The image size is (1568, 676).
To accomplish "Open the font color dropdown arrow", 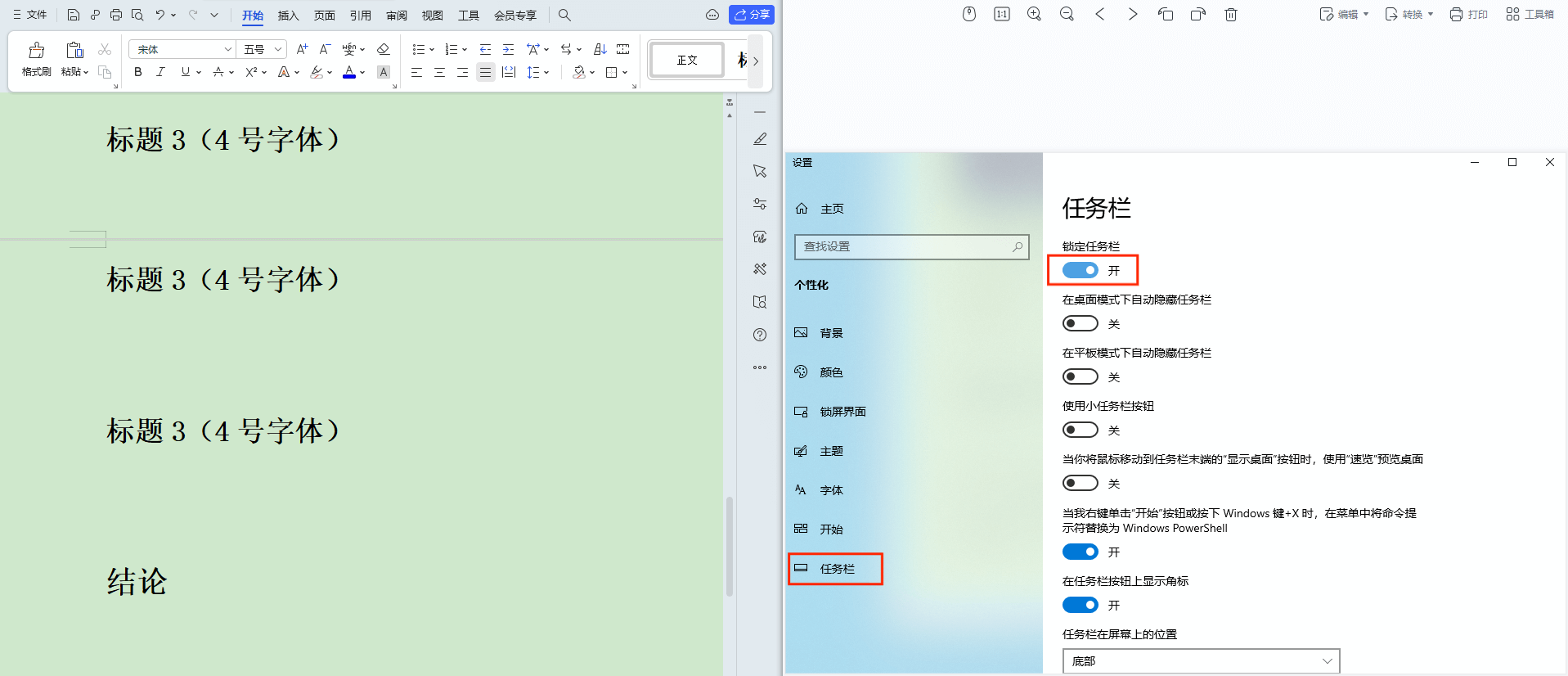I will pos(362,72).
